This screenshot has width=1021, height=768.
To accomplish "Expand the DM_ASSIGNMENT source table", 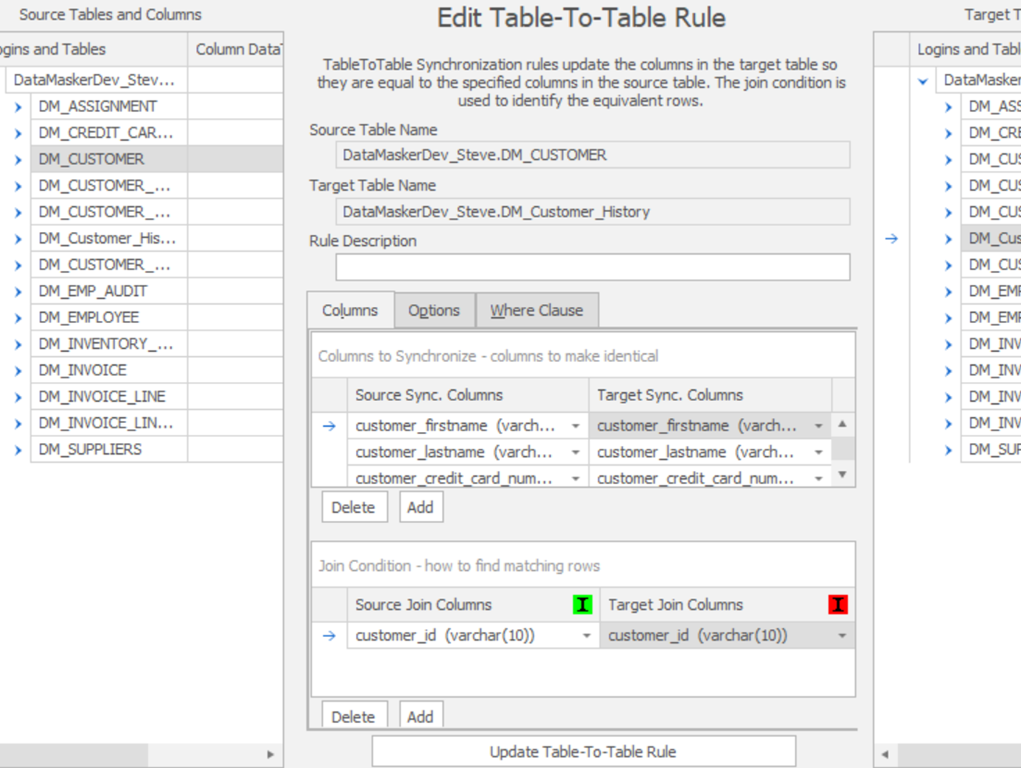I will tap(18, 106).
